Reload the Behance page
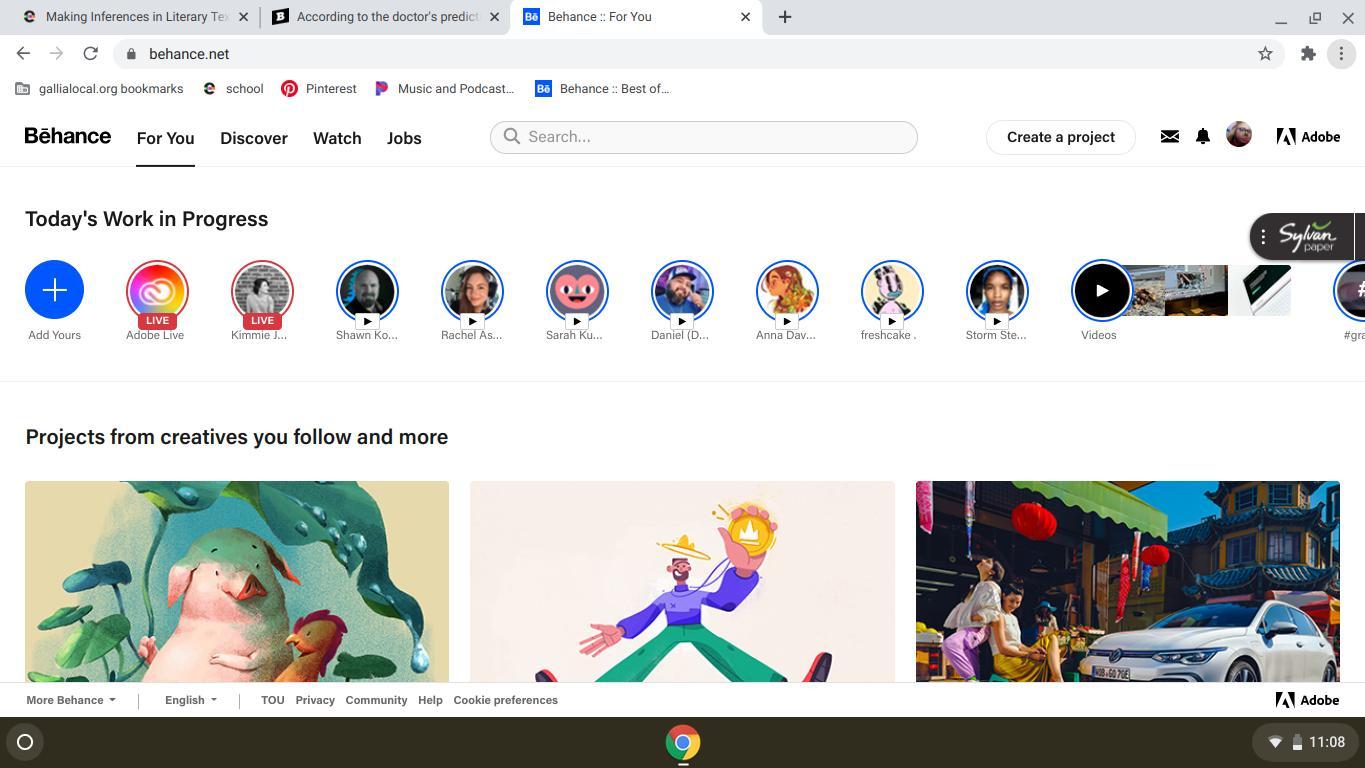 pyautogui.click(x=90, y=54)
